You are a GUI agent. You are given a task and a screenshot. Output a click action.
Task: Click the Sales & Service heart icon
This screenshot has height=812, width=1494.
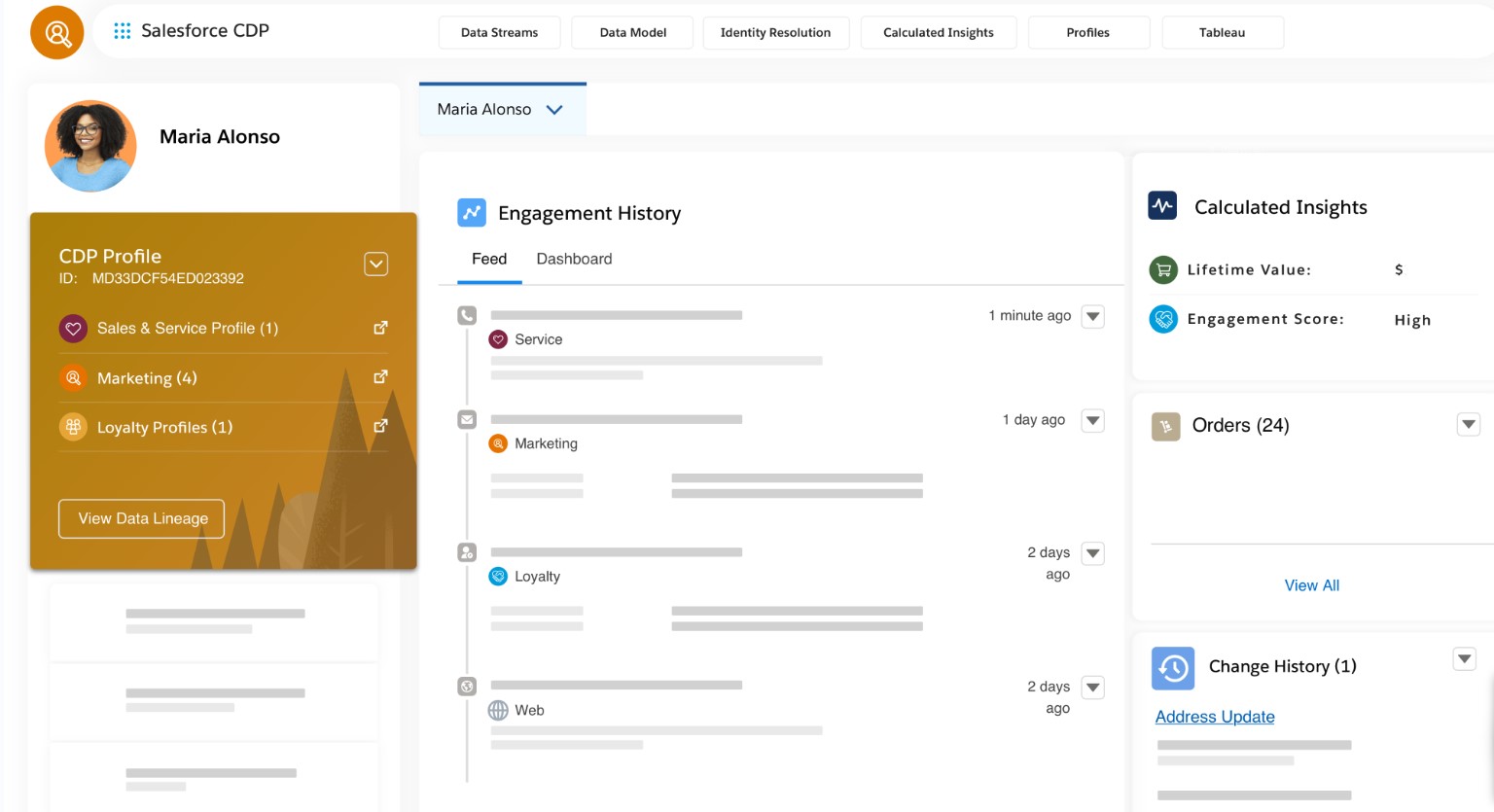[73, 329]
